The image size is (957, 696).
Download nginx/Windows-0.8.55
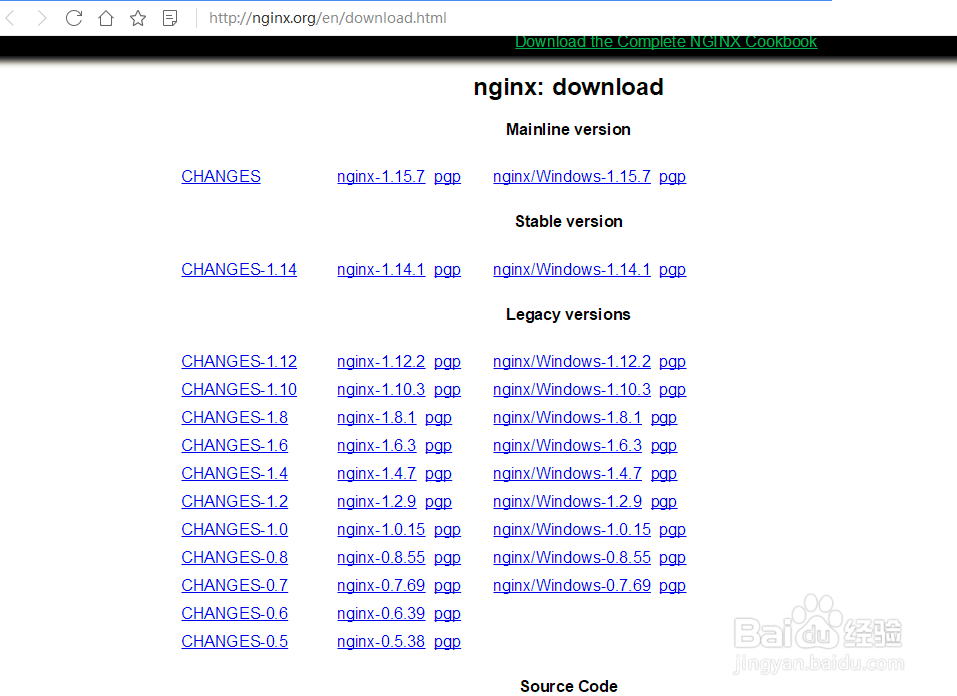(572, 558)
